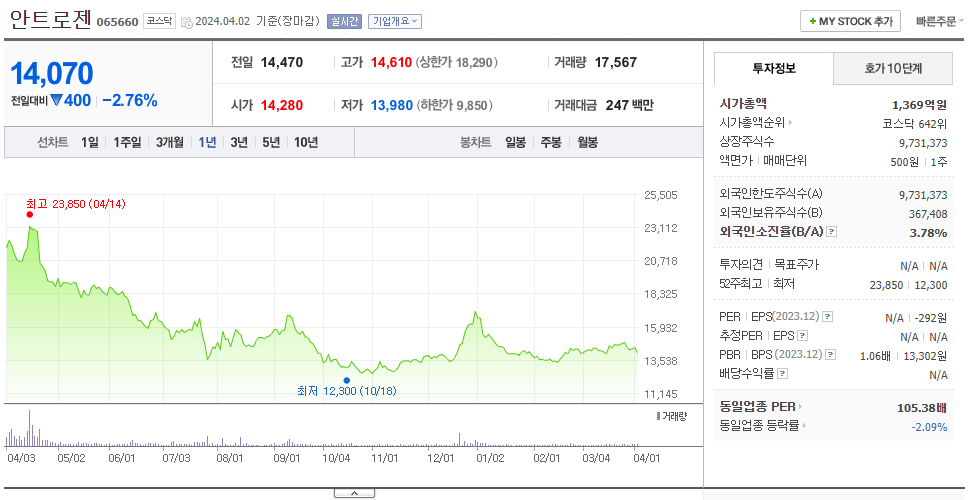Expand the 동일업종 등락률 arrow link

805,425
